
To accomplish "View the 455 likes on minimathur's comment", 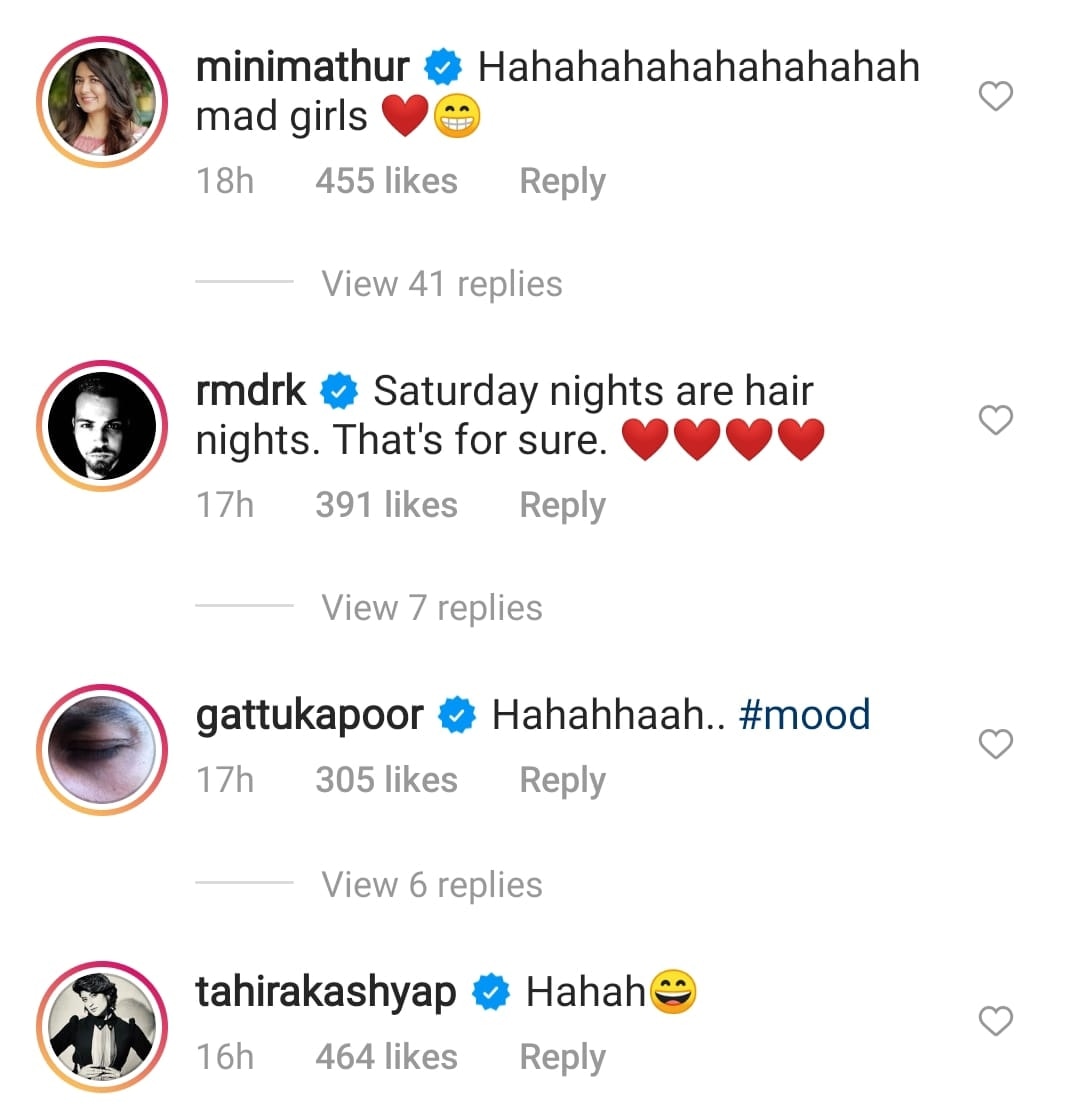I will pyautogui.click(x=386, y=182).
